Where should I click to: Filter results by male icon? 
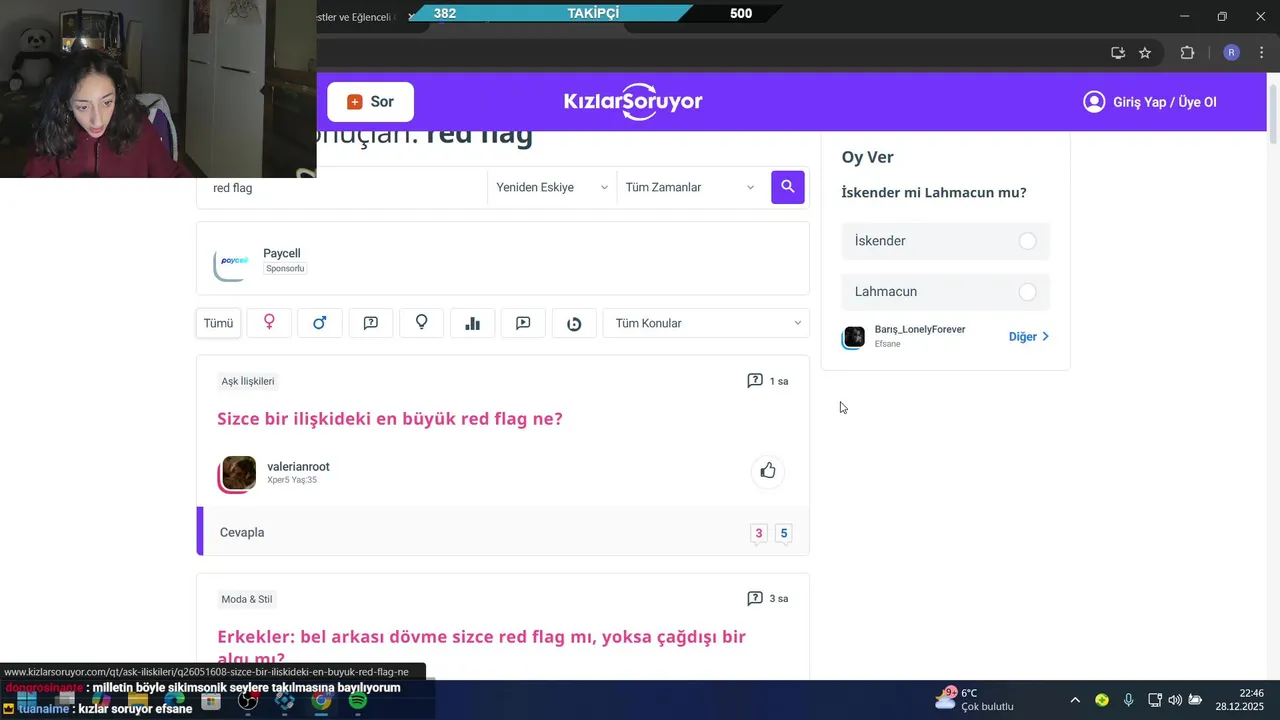point(320,323)
